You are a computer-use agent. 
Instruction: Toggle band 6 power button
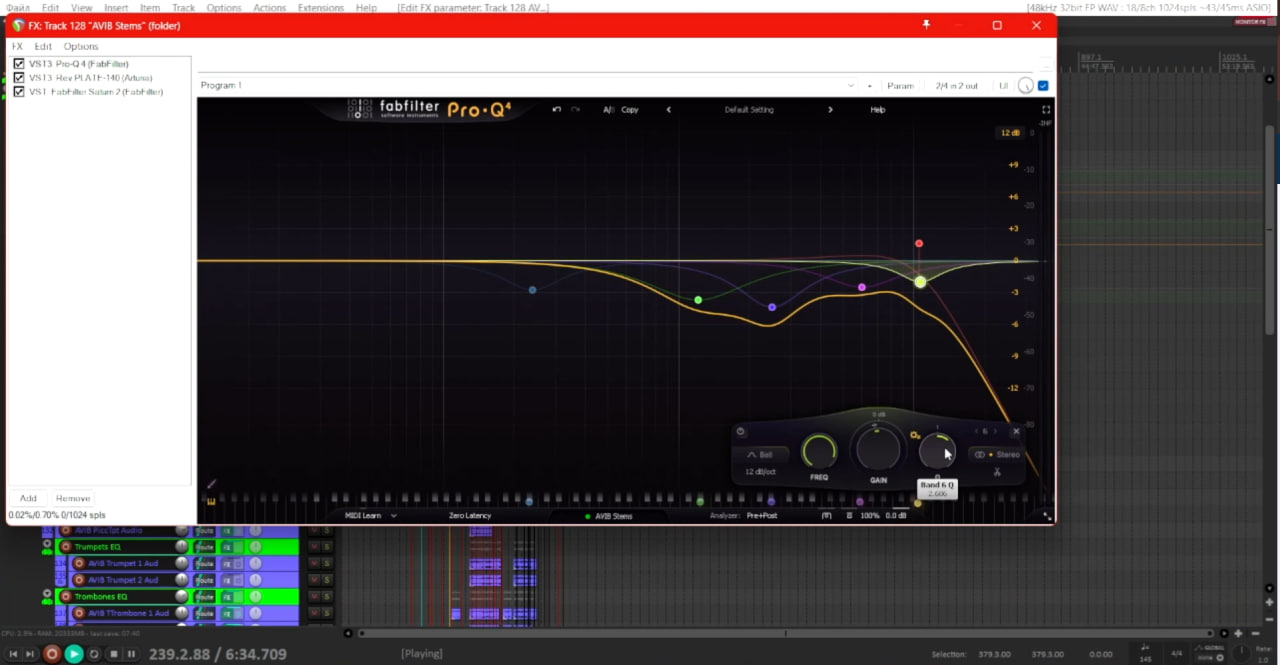(741, 432)
